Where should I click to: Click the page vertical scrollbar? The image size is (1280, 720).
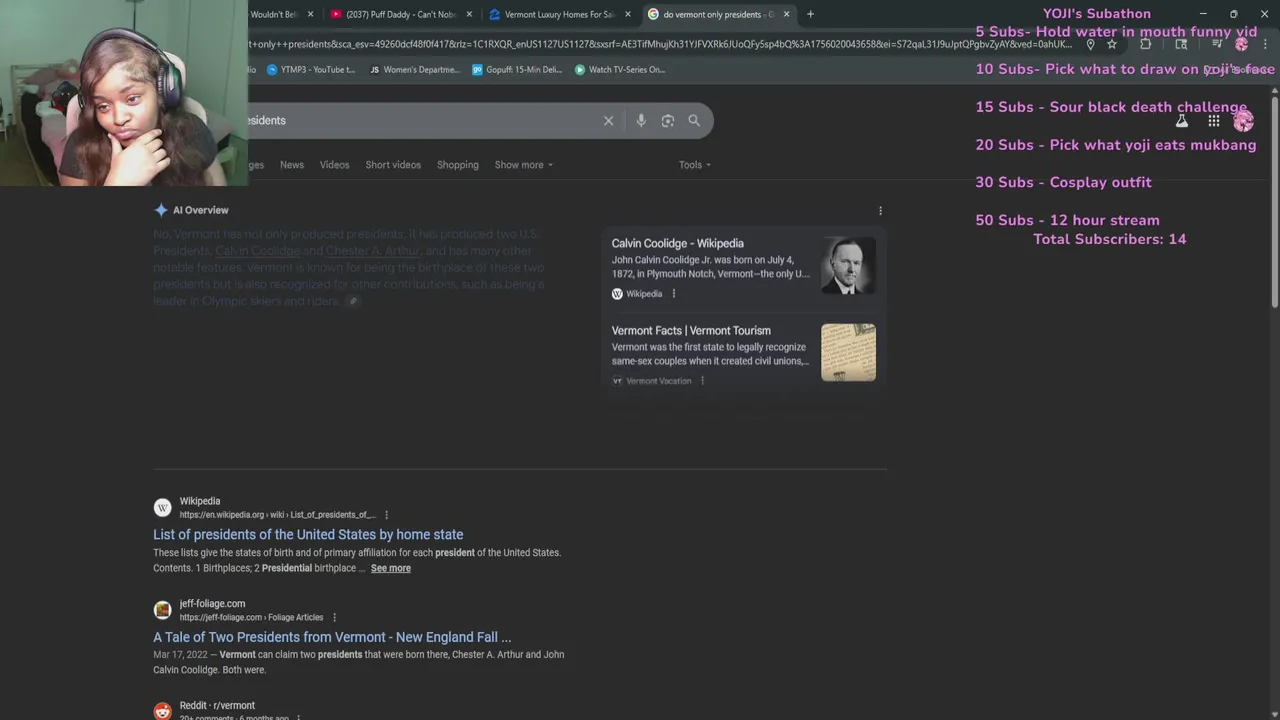pyautogui.click(x=1274, y=200)
